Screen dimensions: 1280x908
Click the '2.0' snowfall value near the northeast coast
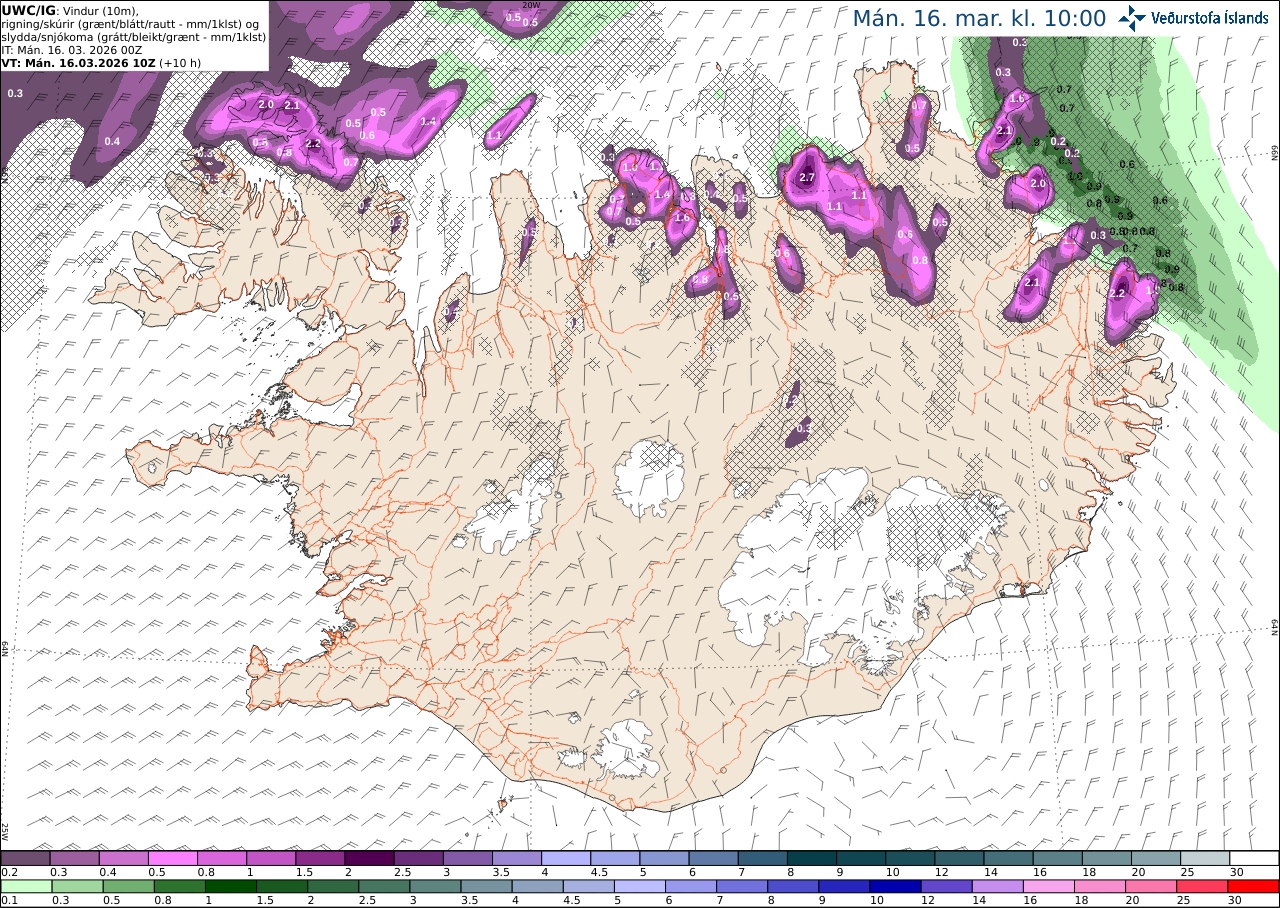(x=1037, y=184)
